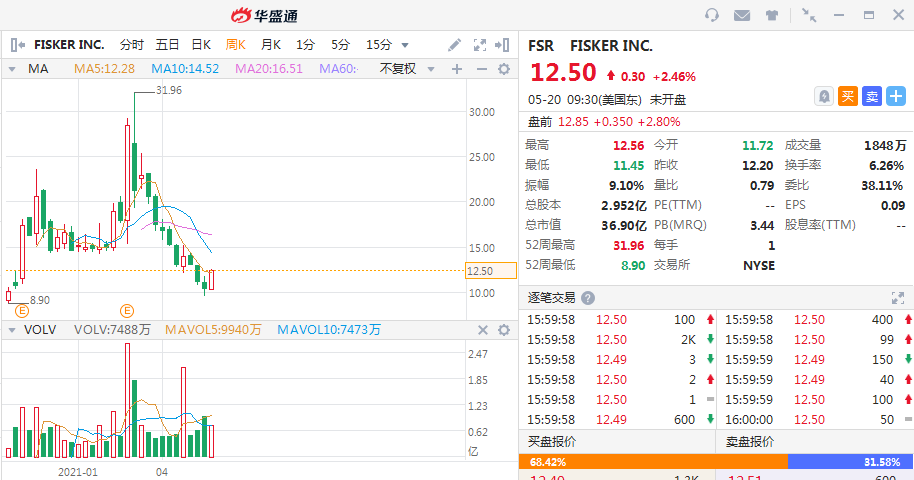Open help for tick-by-tick trades
The image size is (914, 480).
coord(588,298)
